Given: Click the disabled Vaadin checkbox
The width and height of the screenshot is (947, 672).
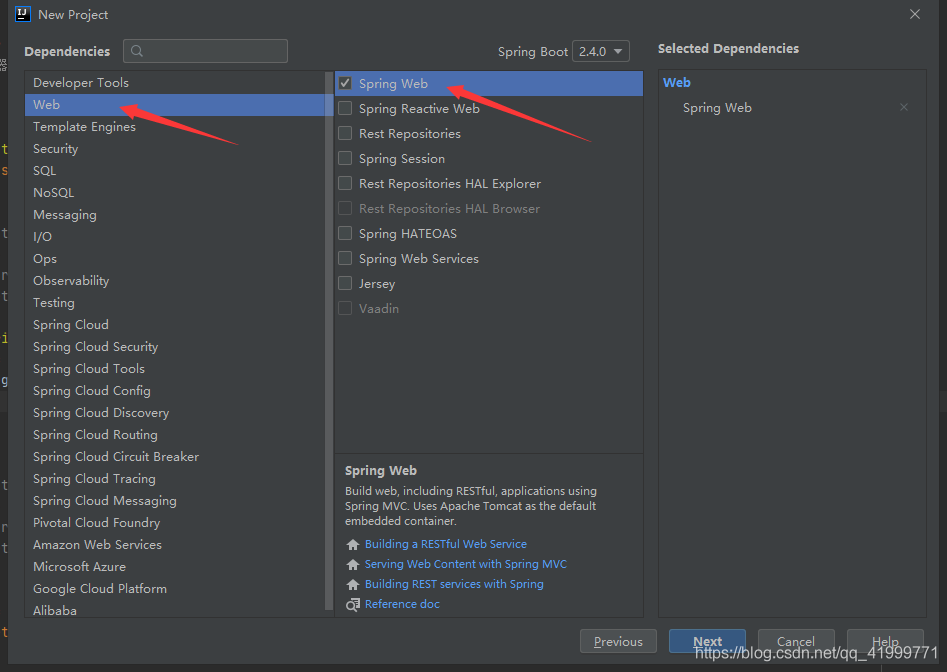Looking at the screenshot, I should (x=345, y=309).
